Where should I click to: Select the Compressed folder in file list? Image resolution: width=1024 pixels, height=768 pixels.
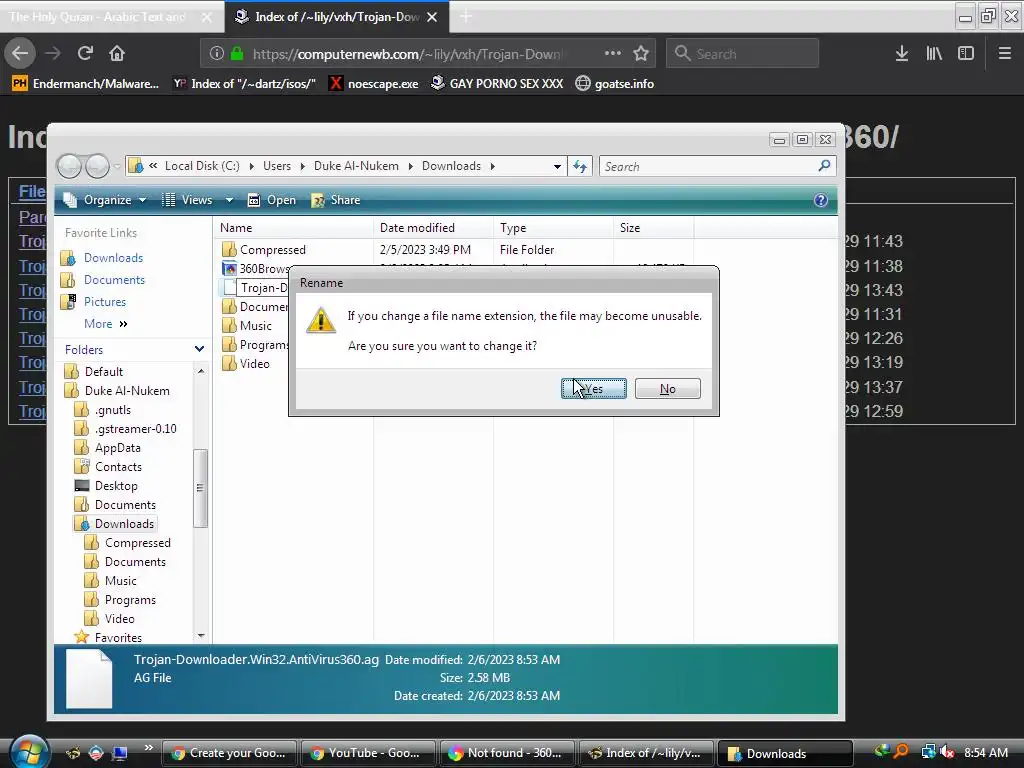pyautogui.click(x=272, y=250)
